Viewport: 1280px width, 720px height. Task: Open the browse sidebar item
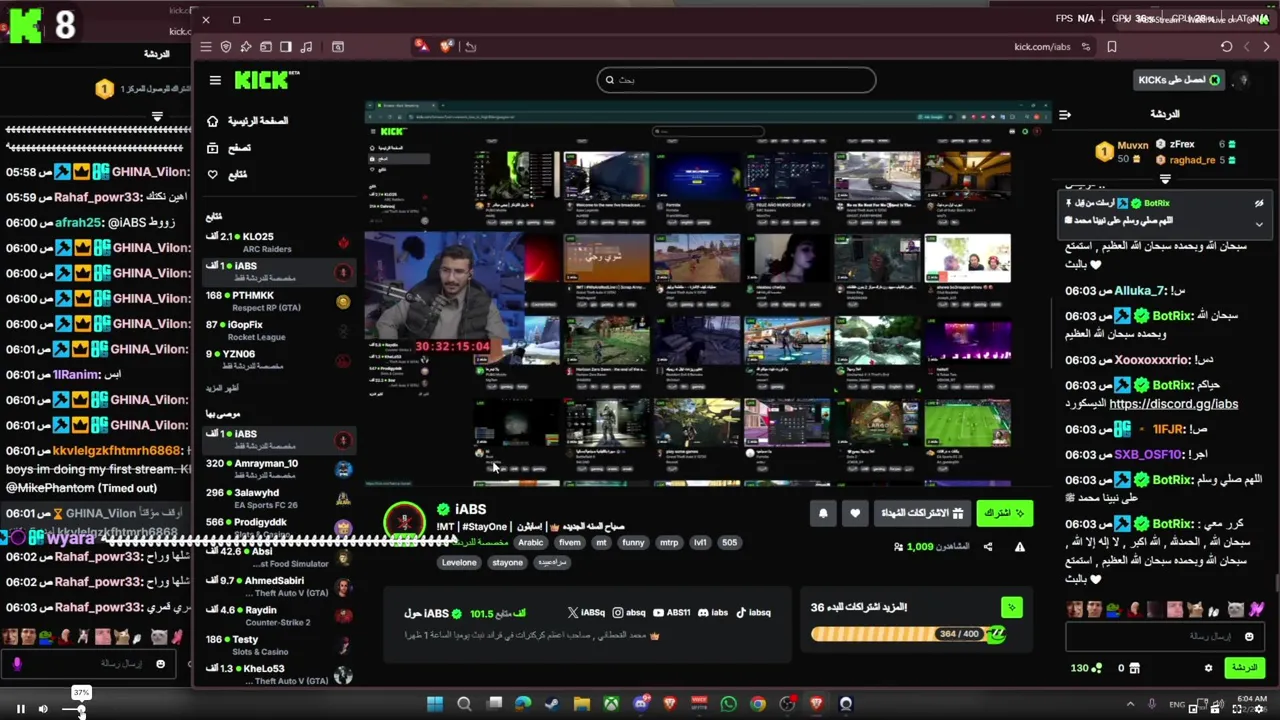click(x=229, y=148)
